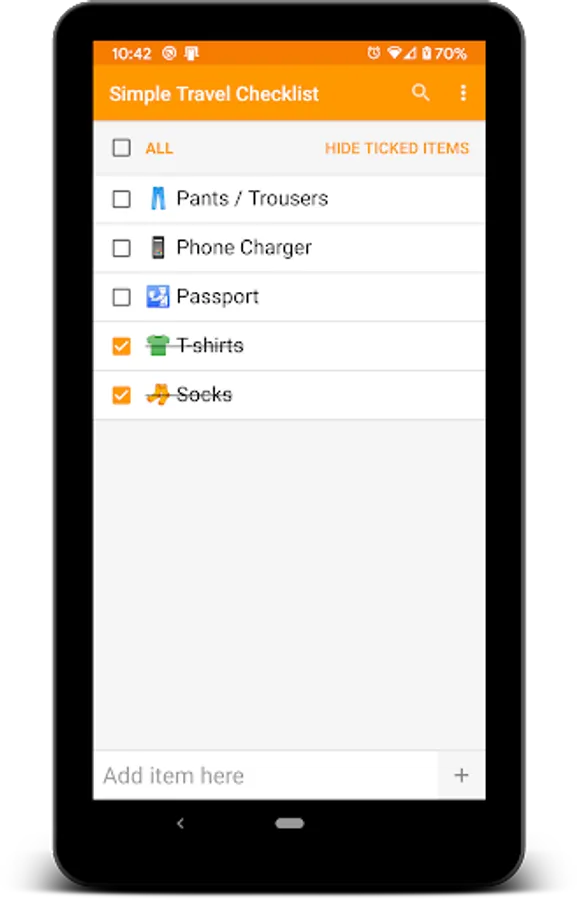Image resolution: width=577 pixels, height=900 pixels.
Task: Tick the Phone Charger checkbox
Action: point(122,248)
